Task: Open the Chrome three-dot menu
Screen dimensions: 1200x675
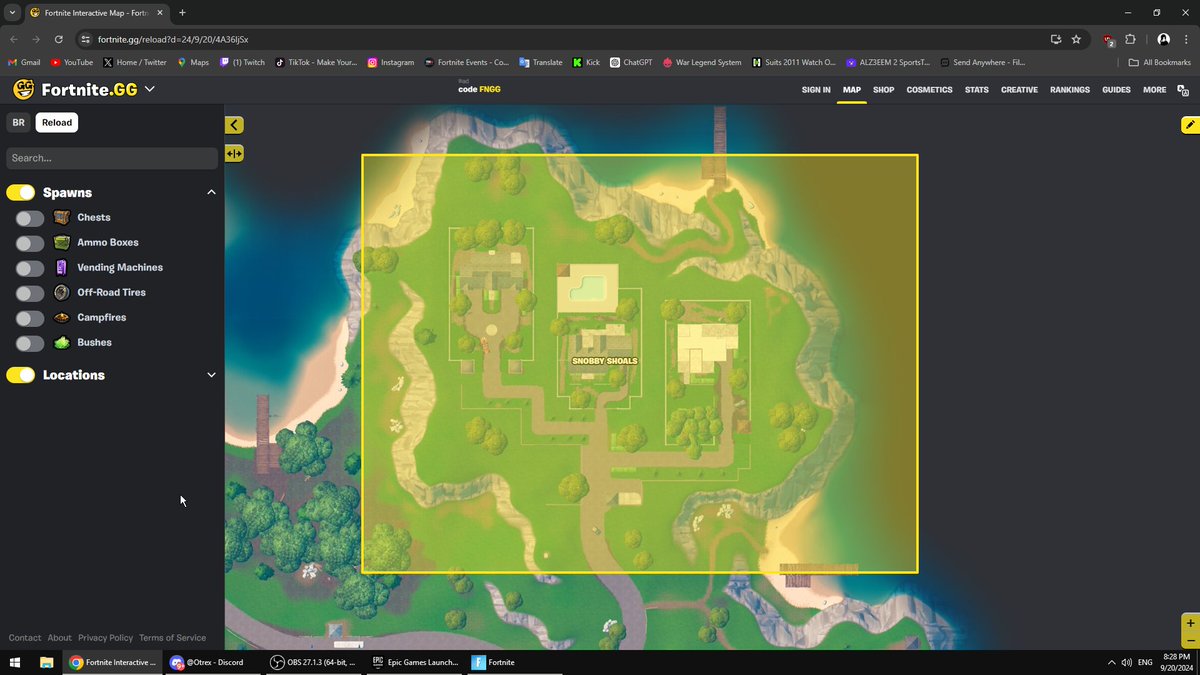Action: [1186, 39]
